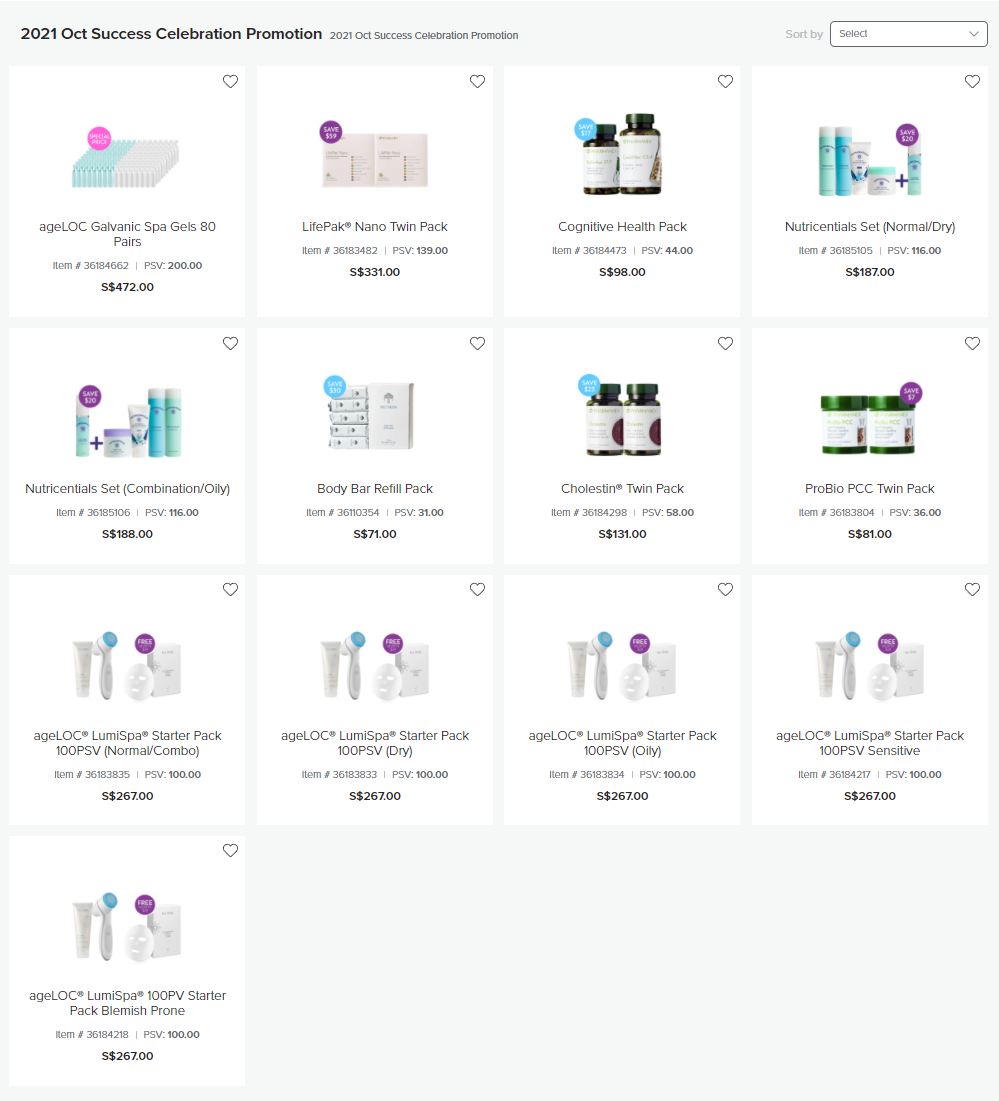Heart the Cholestin Twin Pack card
This screenshot has width=999, height=1101.
click(x=725, y=343)
